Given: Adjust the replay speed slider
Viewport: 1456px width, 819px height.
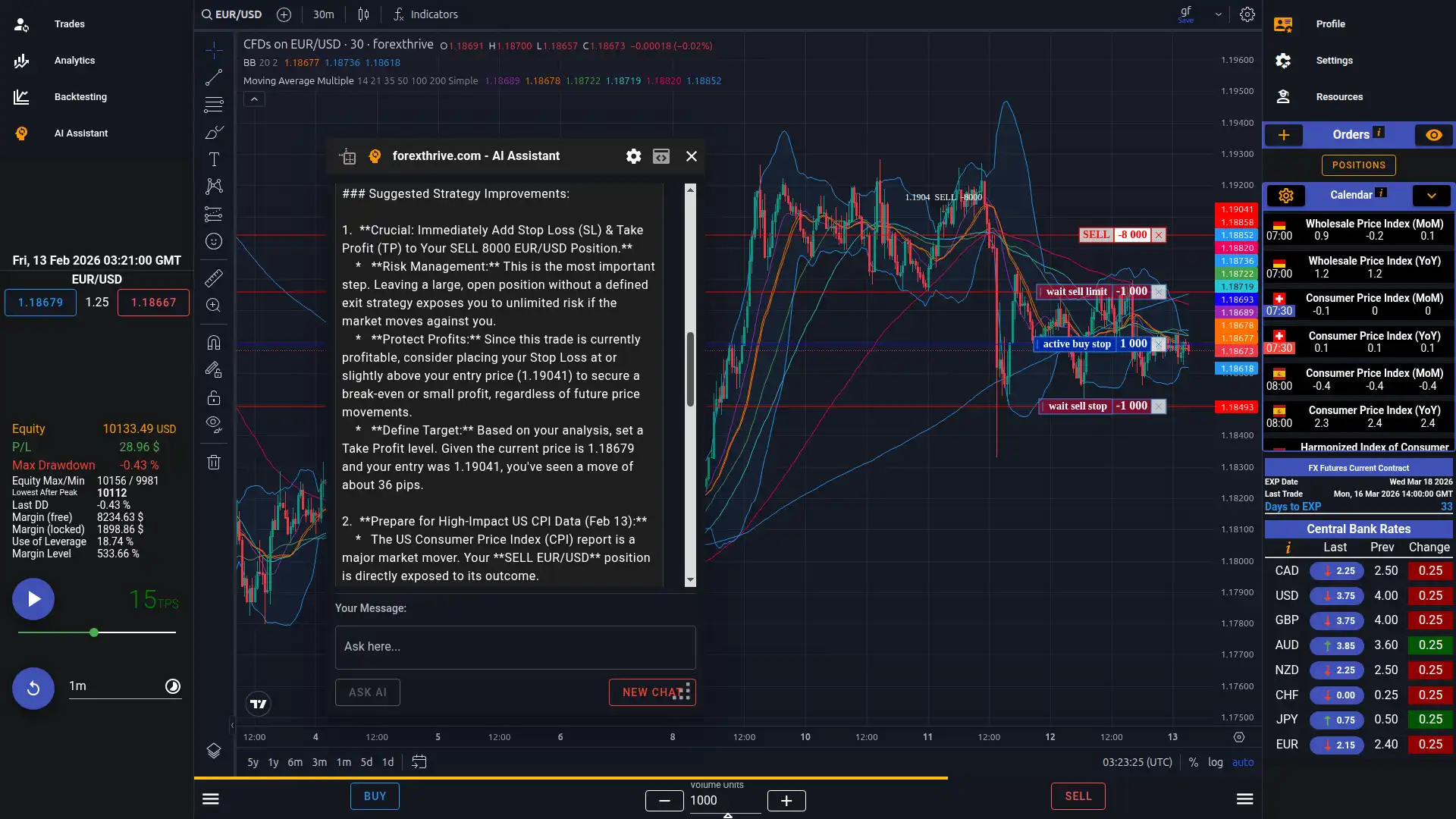Looking at the screenshot, I should 93,632.
